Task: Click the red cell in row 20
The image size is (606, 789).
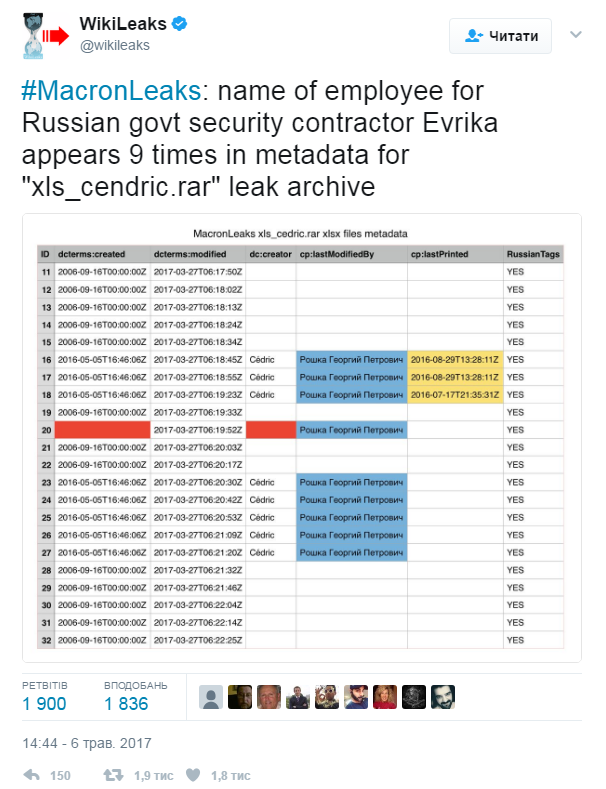Action: tap(102, 429)
